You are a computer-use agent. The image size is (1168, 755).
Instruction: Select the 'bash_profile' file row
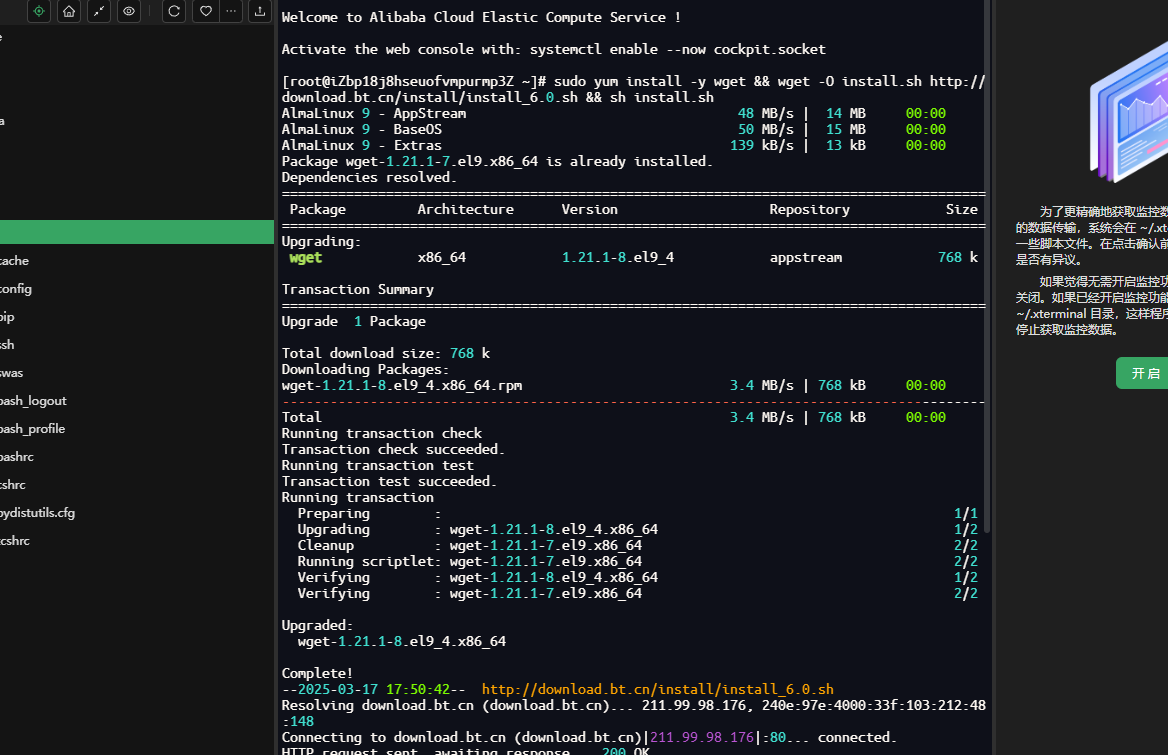(x=137, y=429)
